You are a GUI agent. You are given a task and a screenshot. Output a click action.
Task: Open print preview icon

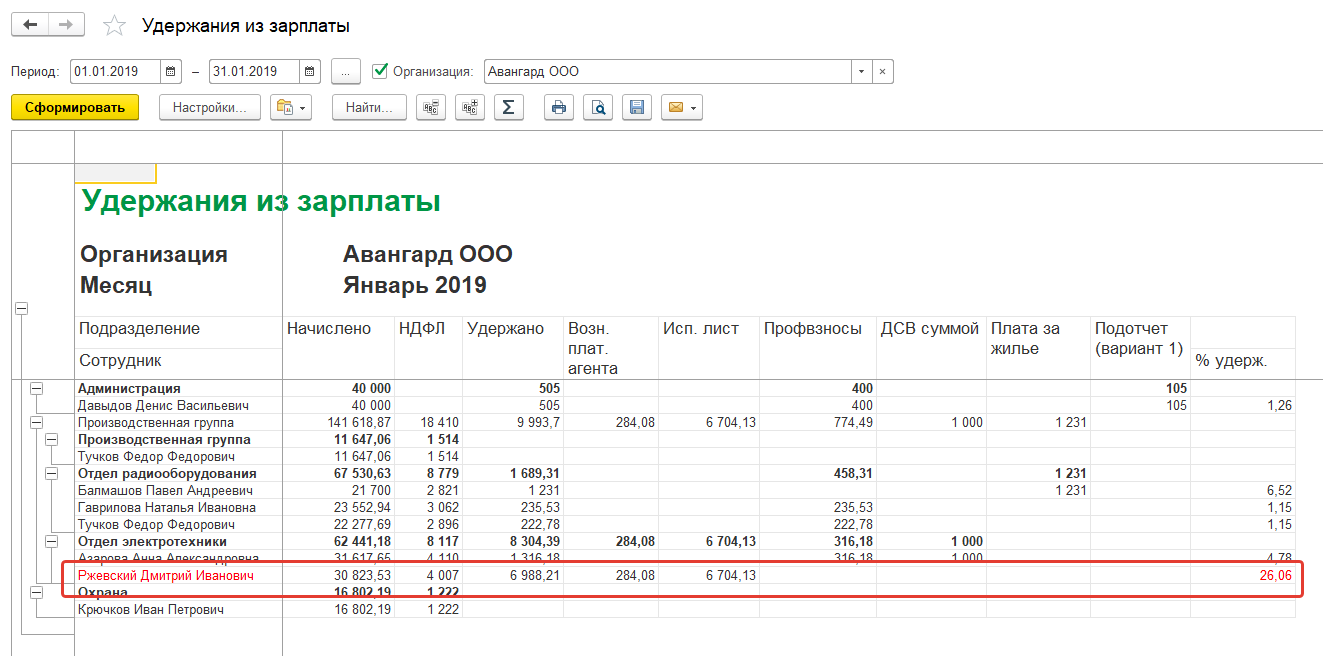coord(598,108)
